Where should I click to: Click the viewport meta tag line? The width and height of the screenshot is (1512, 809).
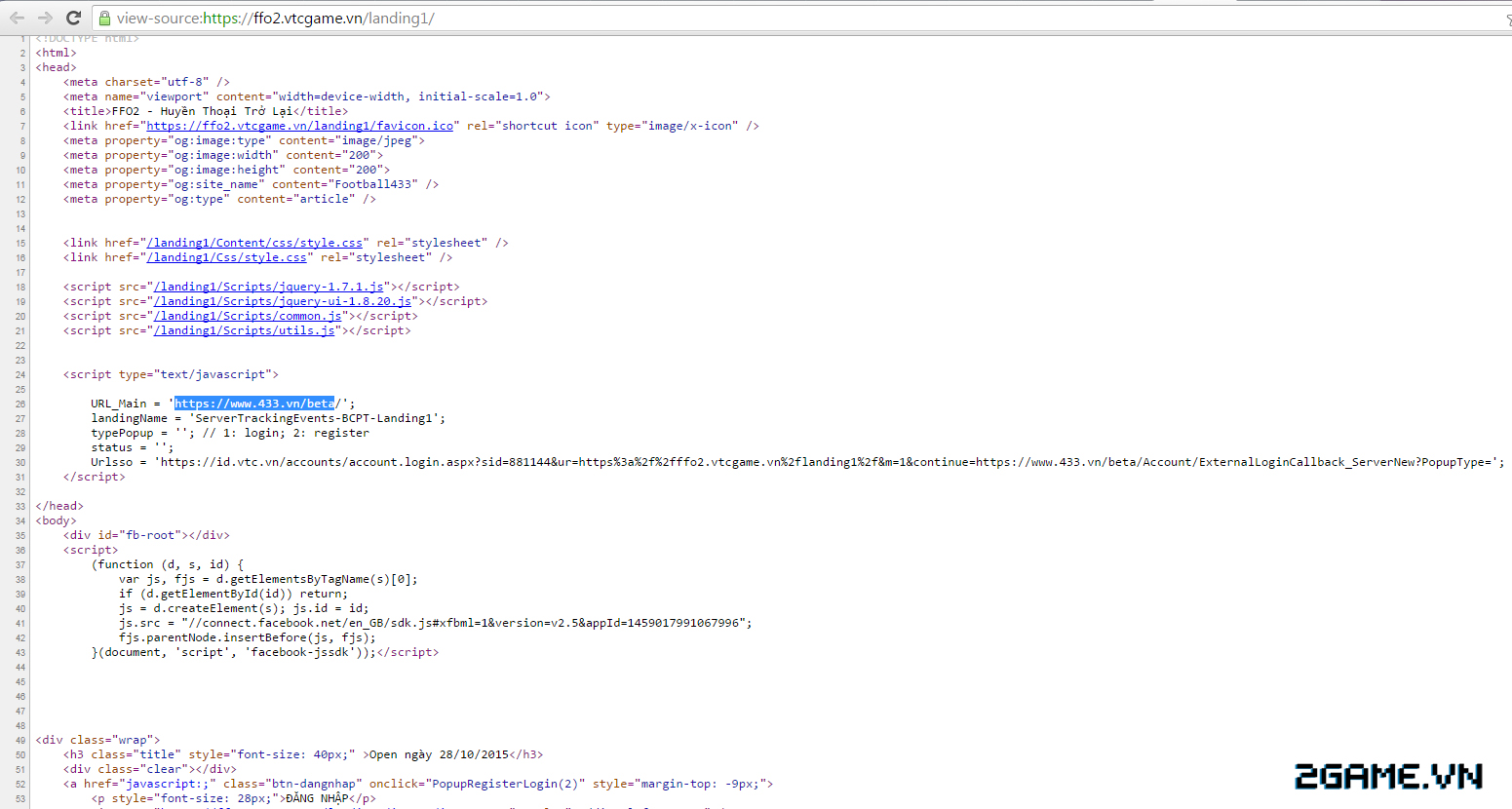tap(307, 96)
